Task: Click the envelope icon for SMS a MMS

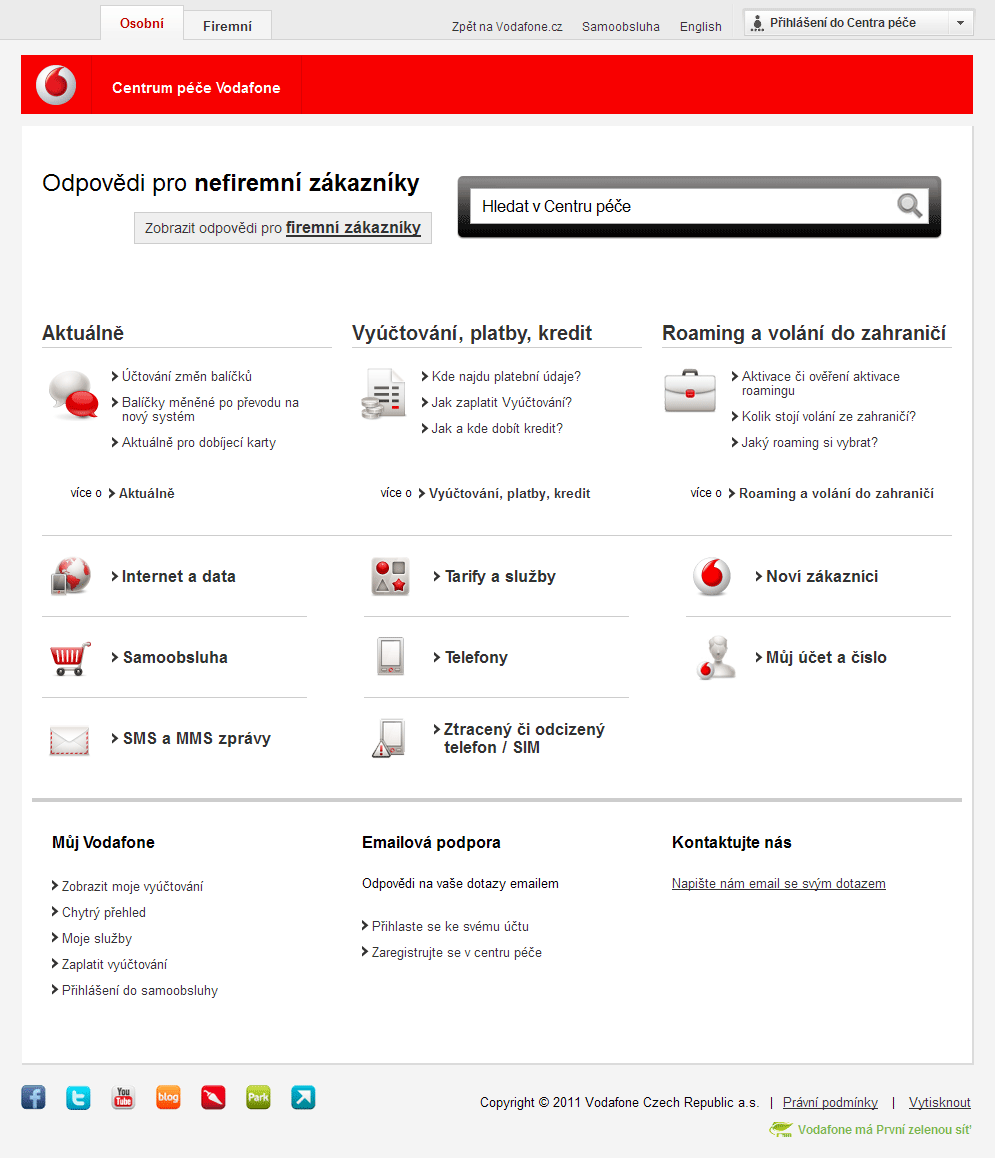Action: click(69, 740)
